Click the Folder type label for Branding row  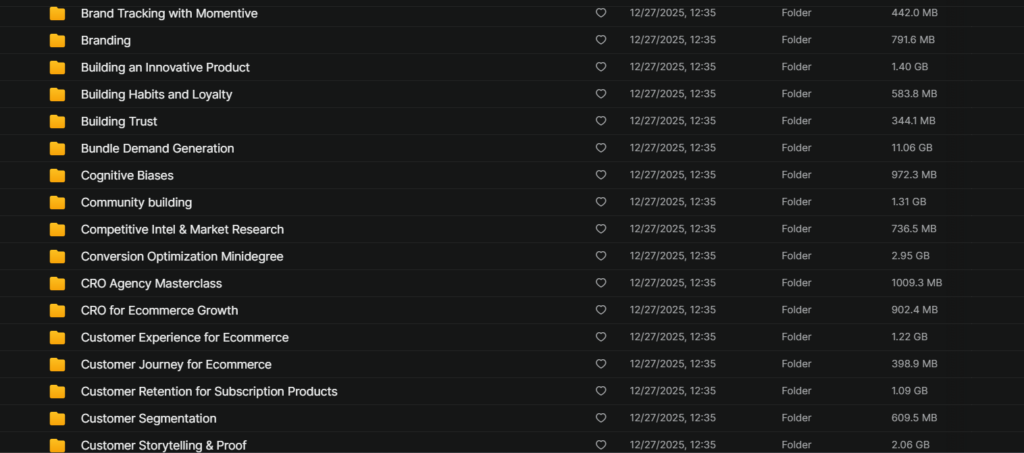(x=796, y=41)
